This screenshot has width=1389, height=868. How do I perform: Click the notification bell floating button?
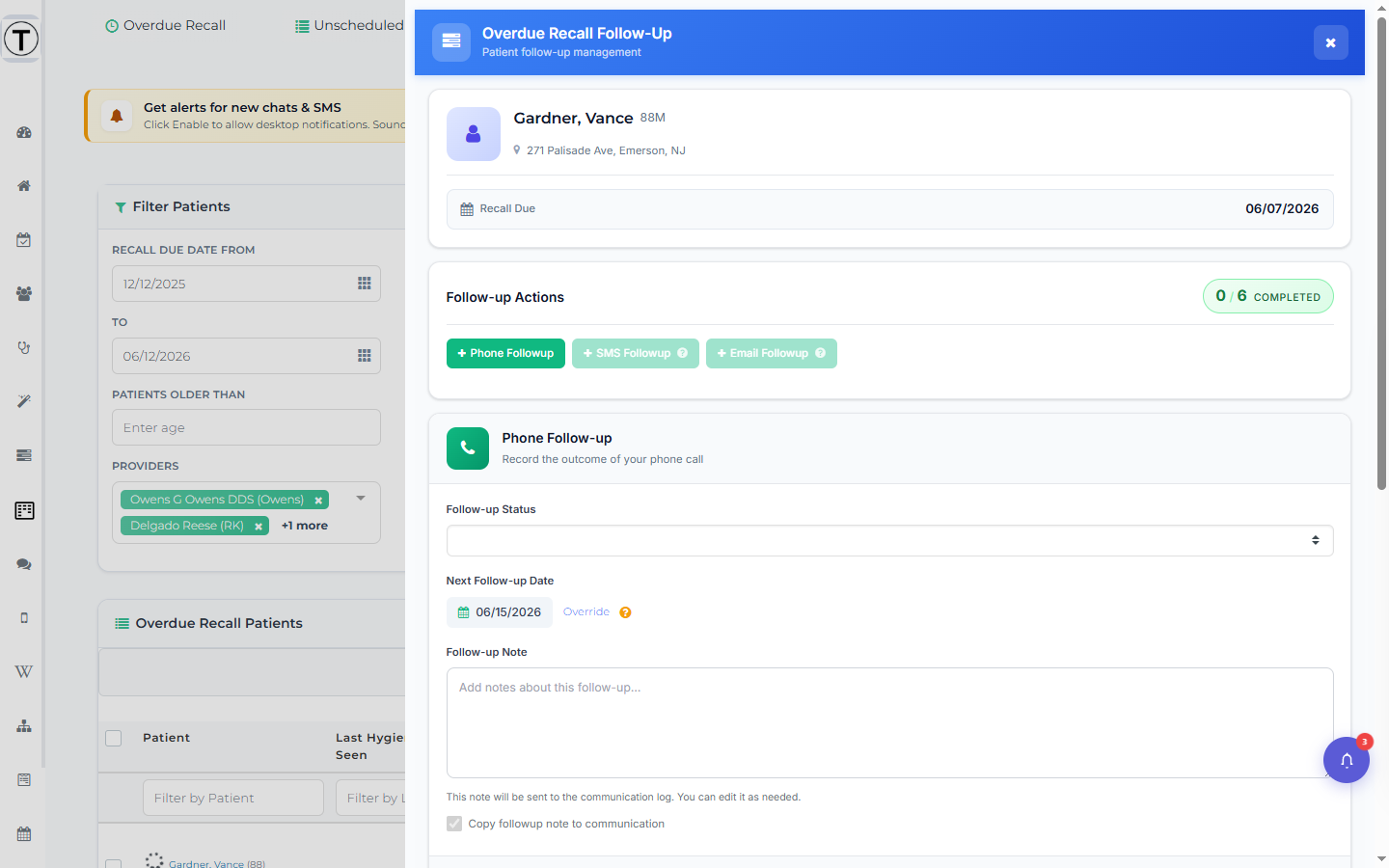1347,760
